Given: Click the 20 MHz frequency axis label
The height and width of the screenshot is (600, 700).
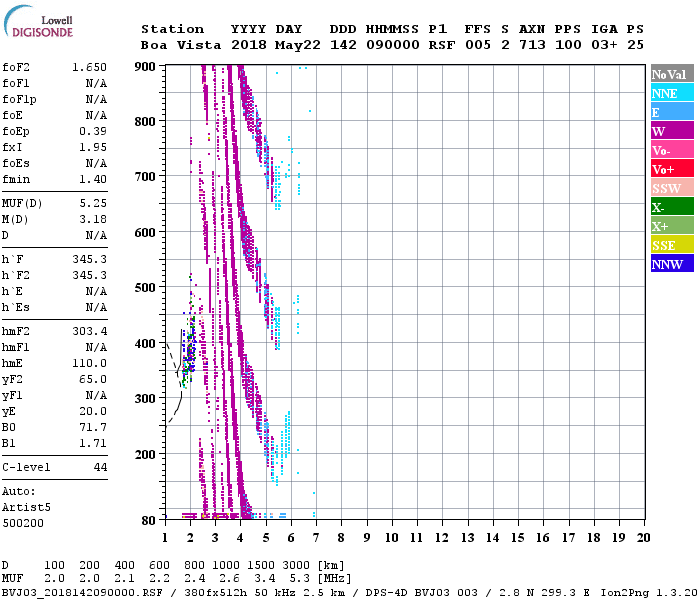Looking at the screenshot, I should tap(643, 538).
